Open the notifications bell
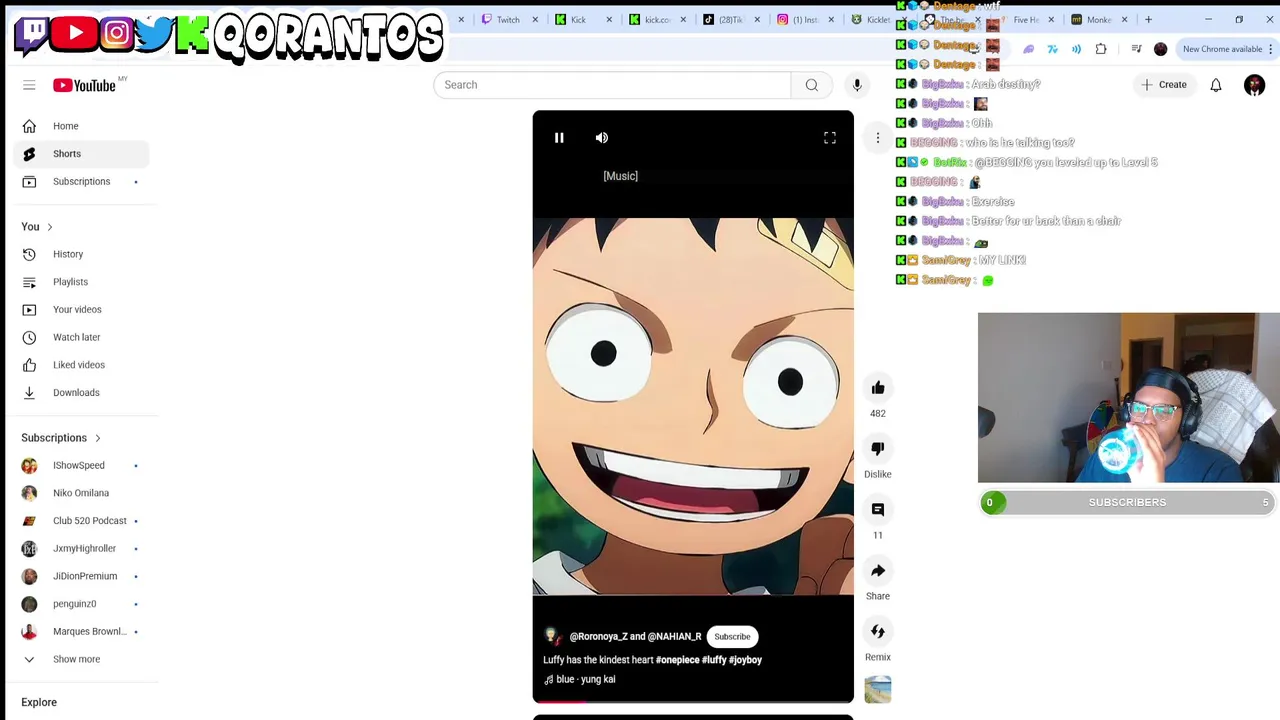1280x720 pixels. pos(1216,85)
